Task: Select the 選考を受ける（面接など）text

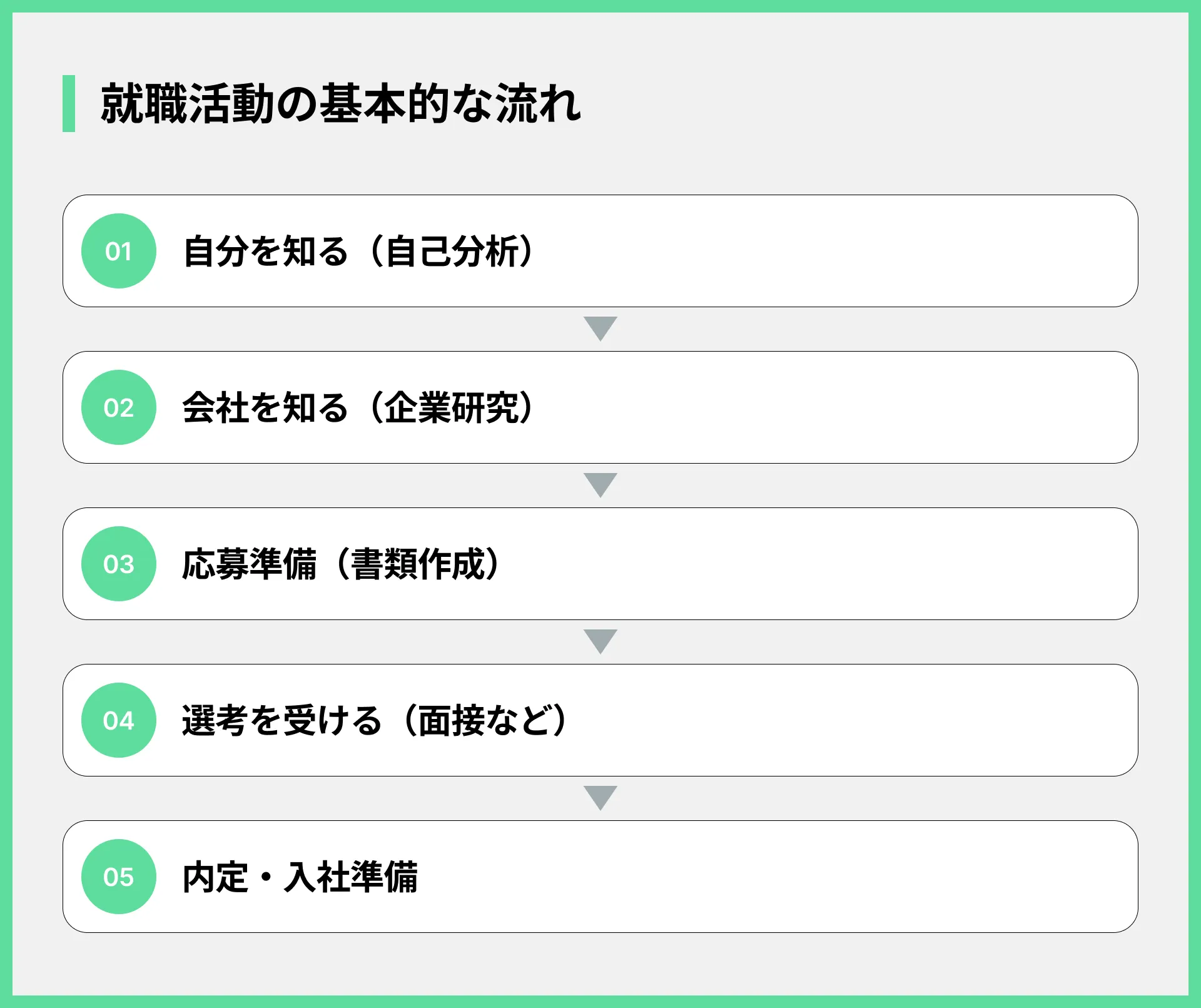Action: (376, 721)
